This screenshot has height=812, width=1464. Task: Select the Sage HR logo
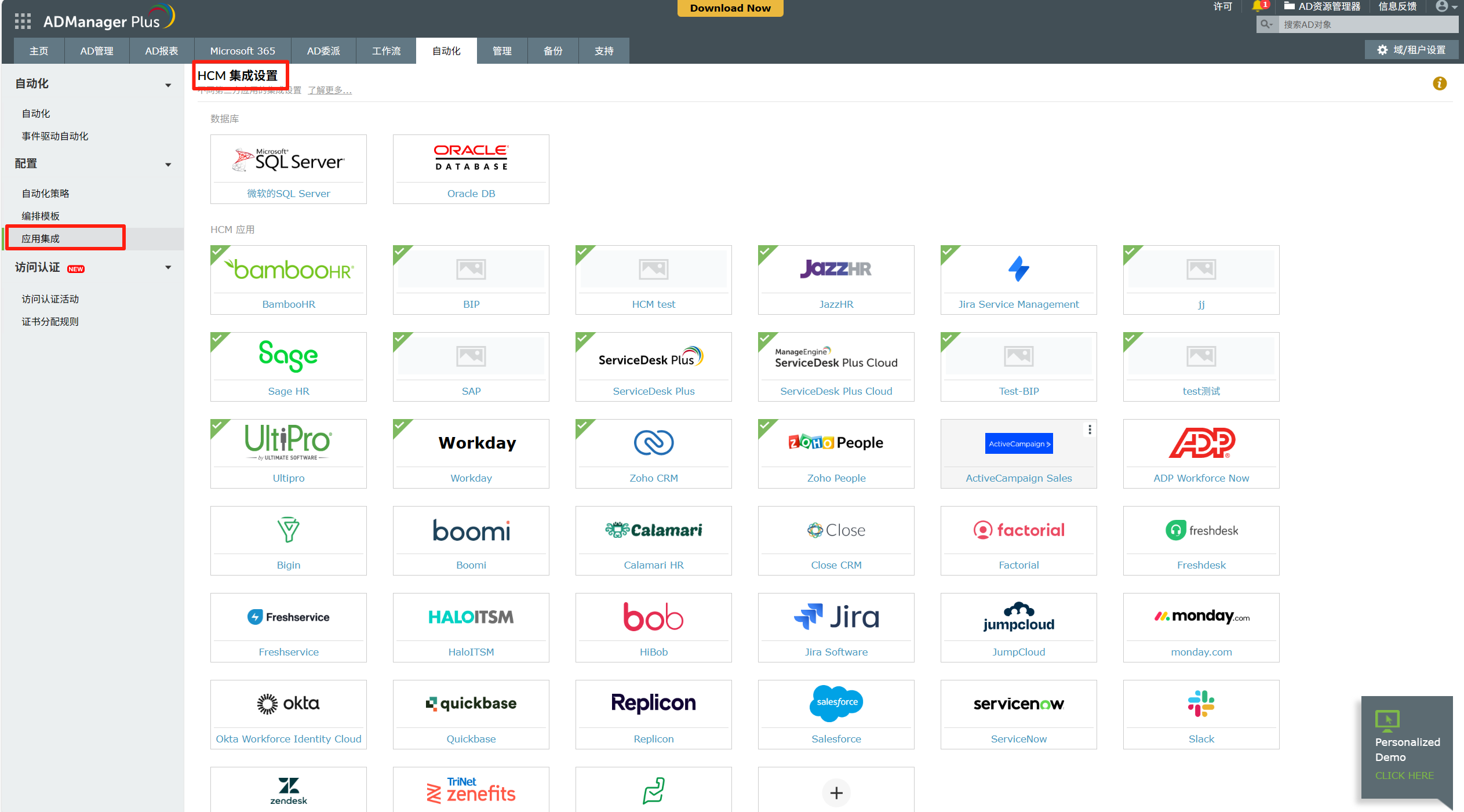coord(289,355)
